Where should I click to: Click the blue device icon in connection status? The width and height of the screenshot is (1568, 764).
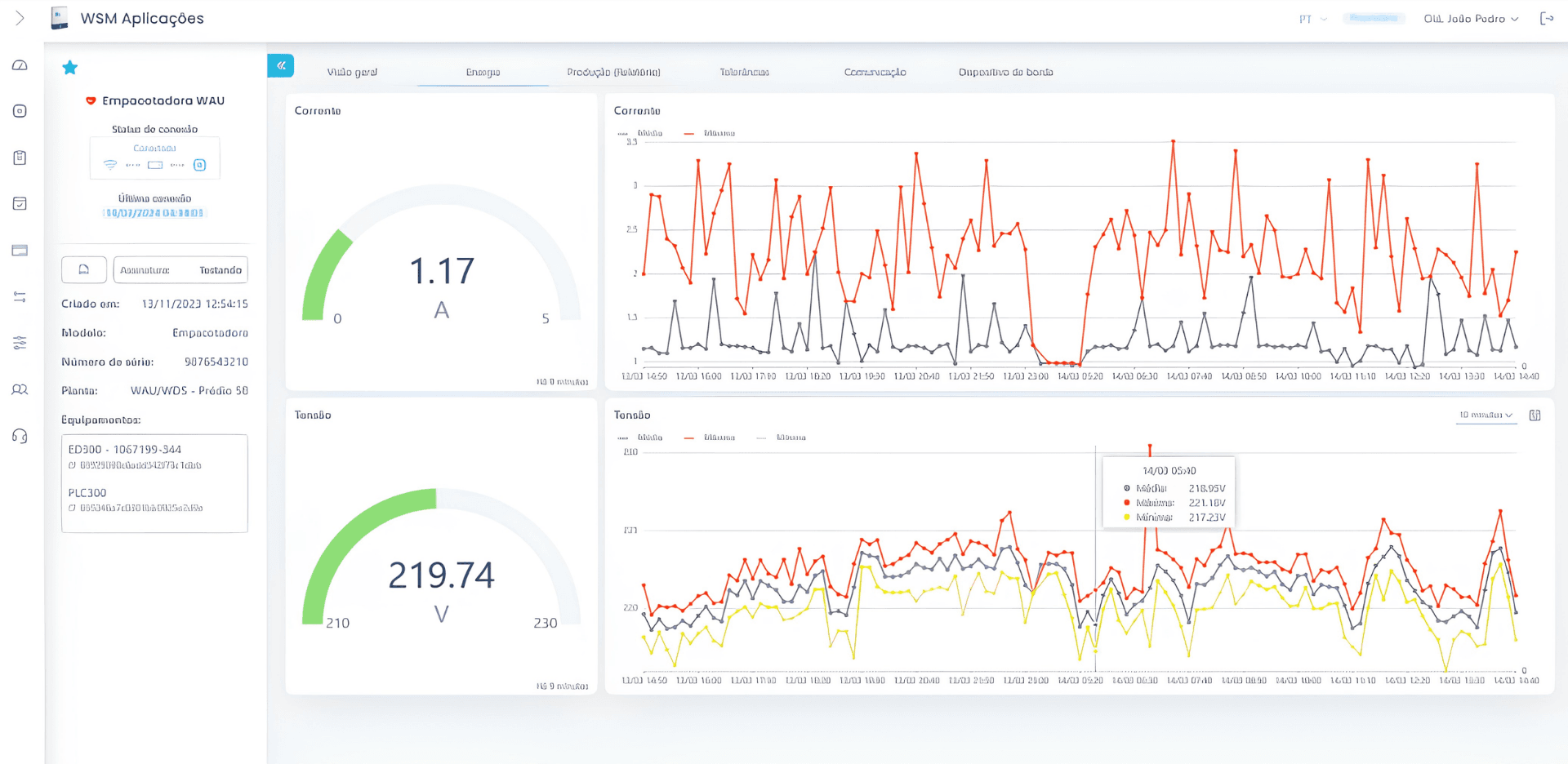pos(199,165)
